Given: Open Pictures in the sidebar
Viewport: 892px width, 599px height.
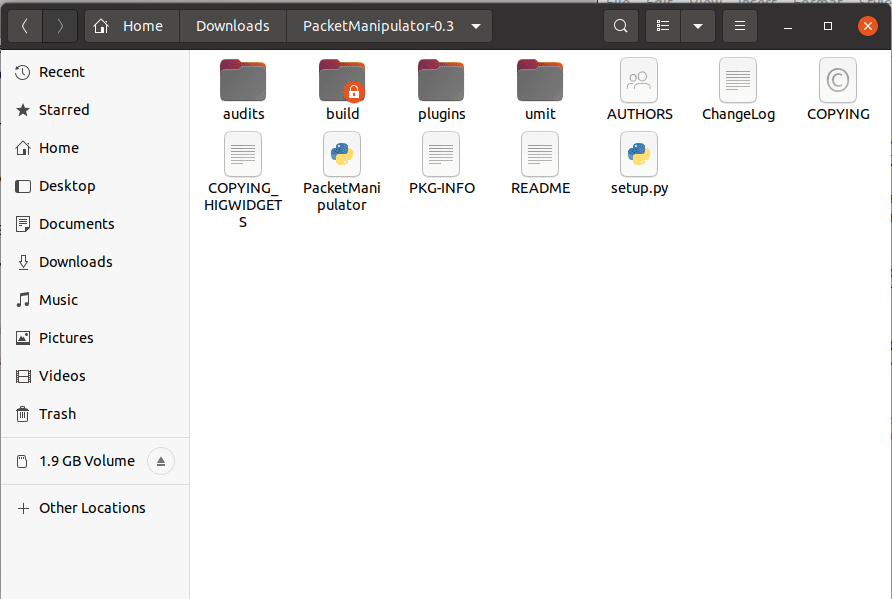Looking at the screenshot, I should (95, 338).
